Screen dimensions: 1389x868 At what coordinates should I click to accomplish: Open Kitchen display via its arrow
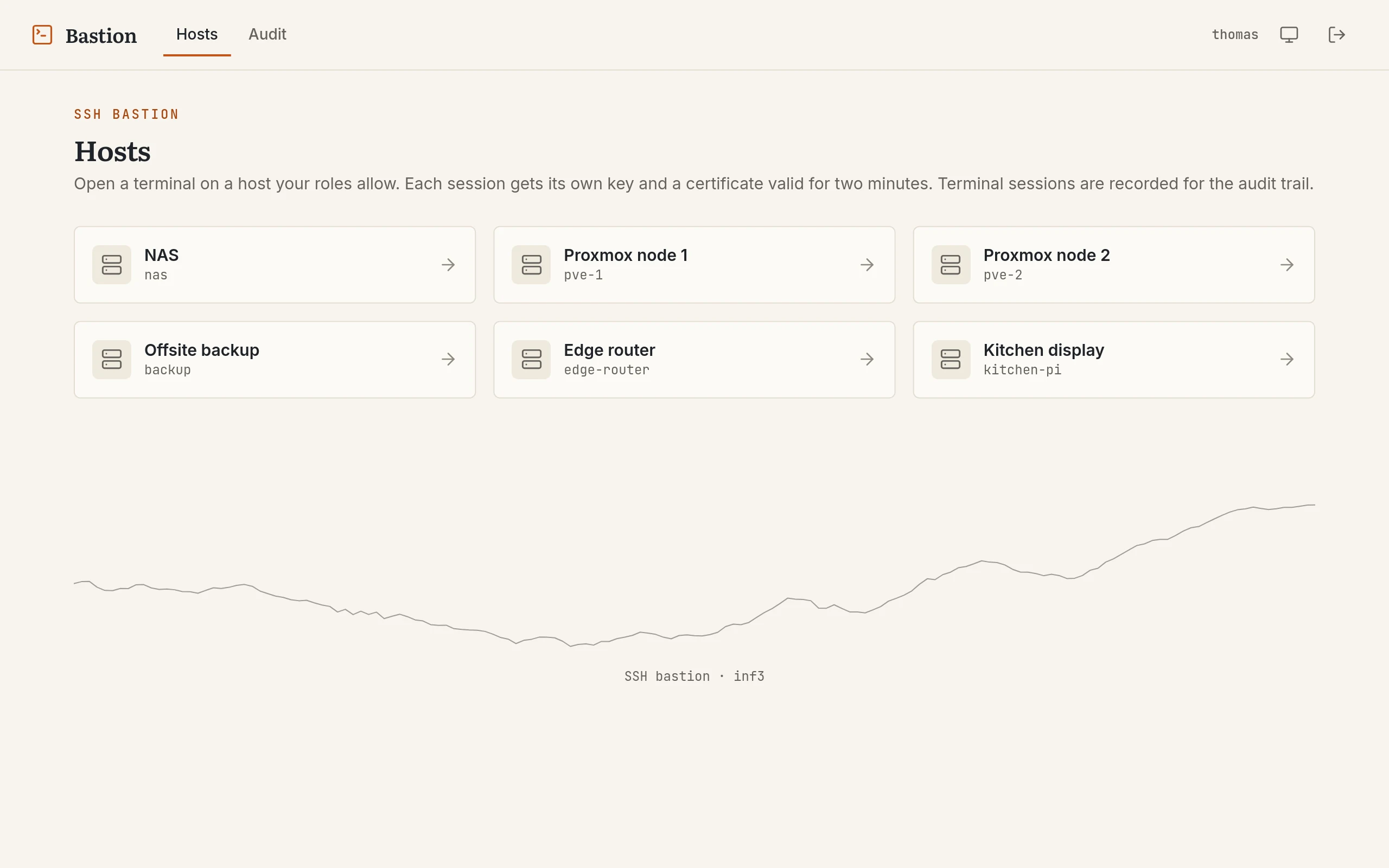tap(1287, 359)
